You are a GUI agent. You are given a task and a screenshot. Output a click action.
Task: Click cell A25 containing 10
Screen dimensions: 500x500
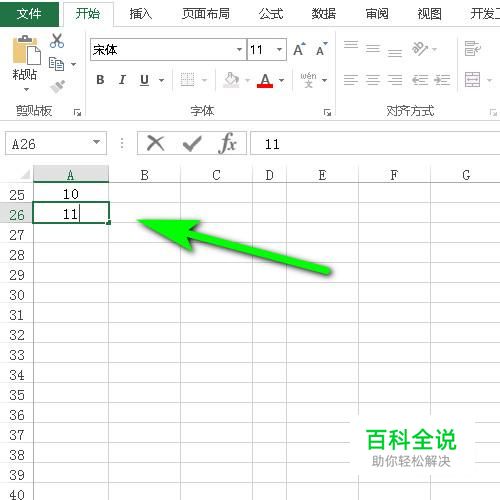(71, 194)
